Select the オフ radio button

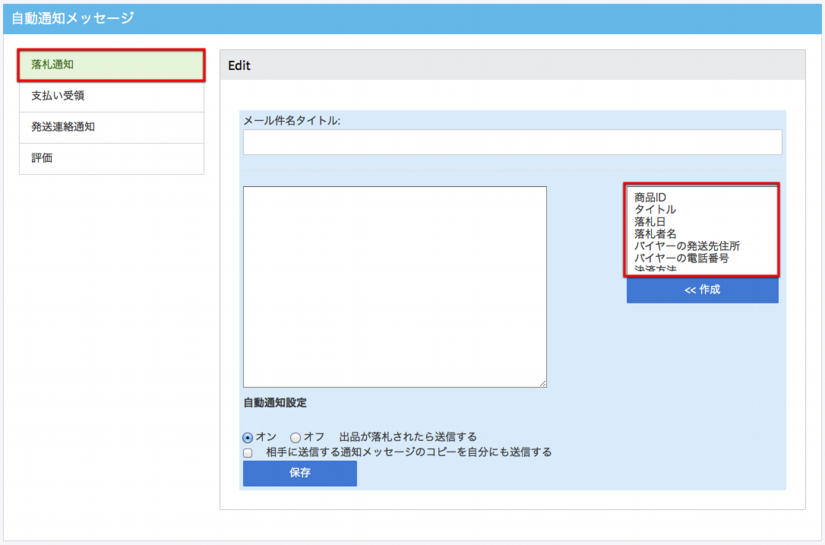click(295, 437)
